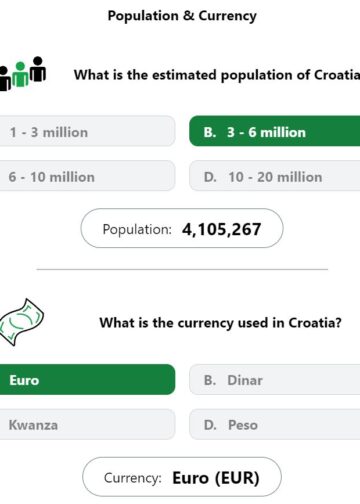Pick the Kwanza currency option
360x504 pixels.
87,424
